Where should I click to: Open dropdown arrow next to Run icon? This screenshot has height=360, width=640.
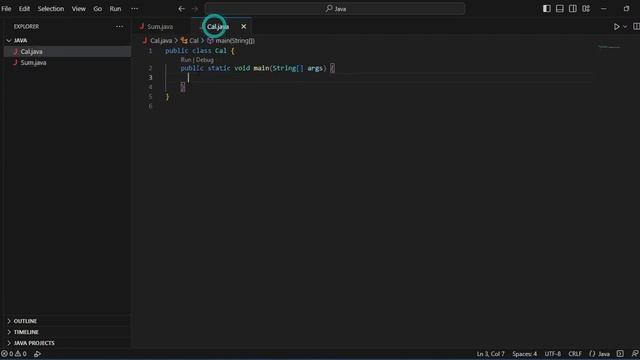624,27
